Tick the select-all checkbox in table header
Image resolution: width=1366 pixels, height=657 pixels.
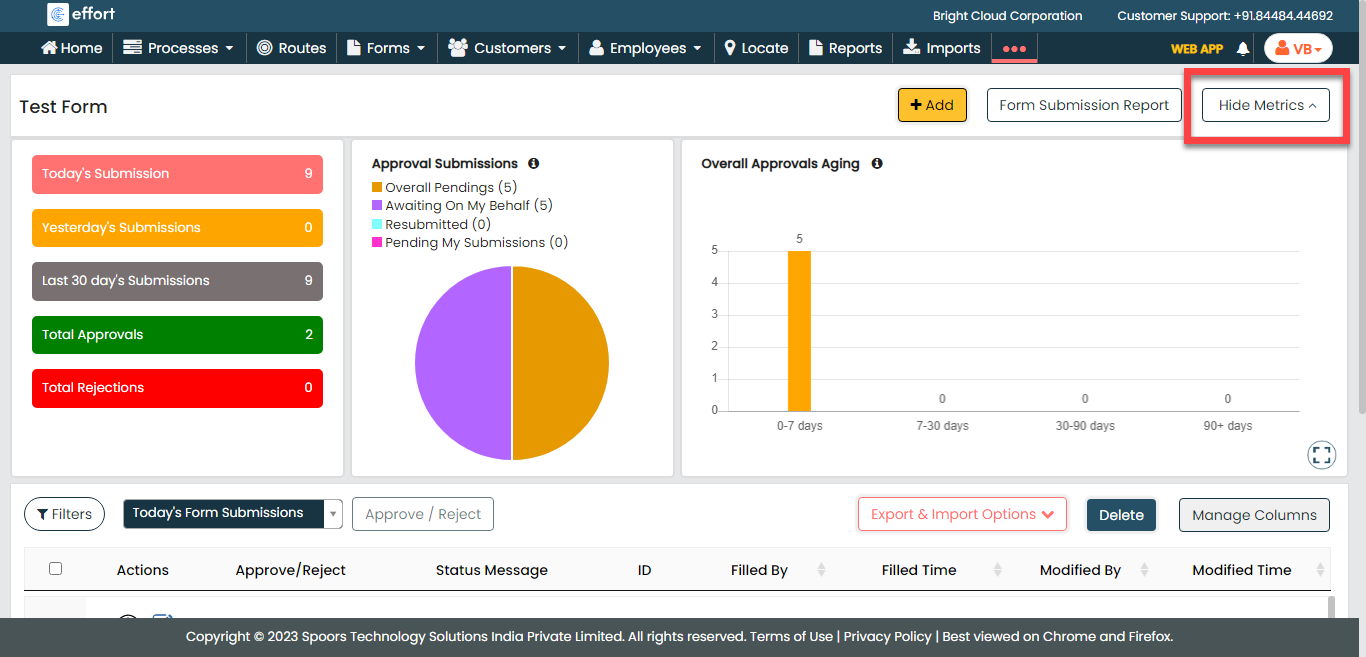tap(55, 569)
